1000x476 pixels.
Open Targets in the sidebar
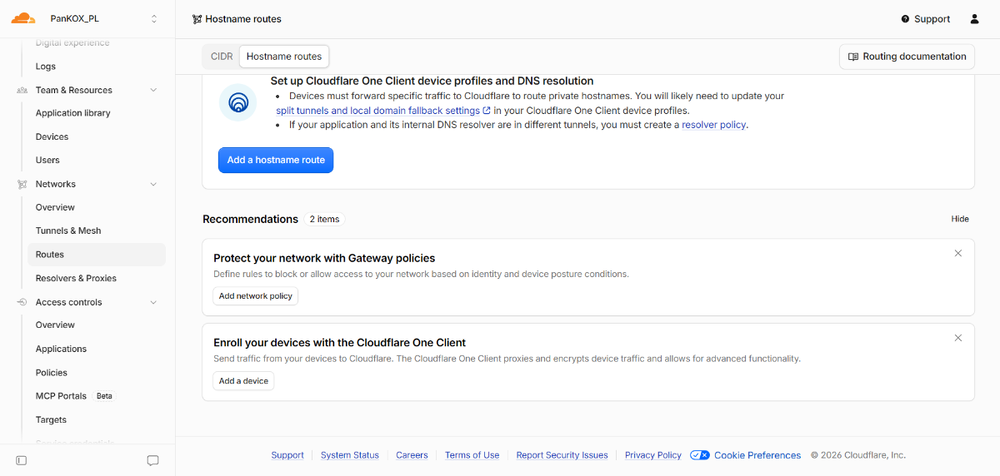pos(51,420)
